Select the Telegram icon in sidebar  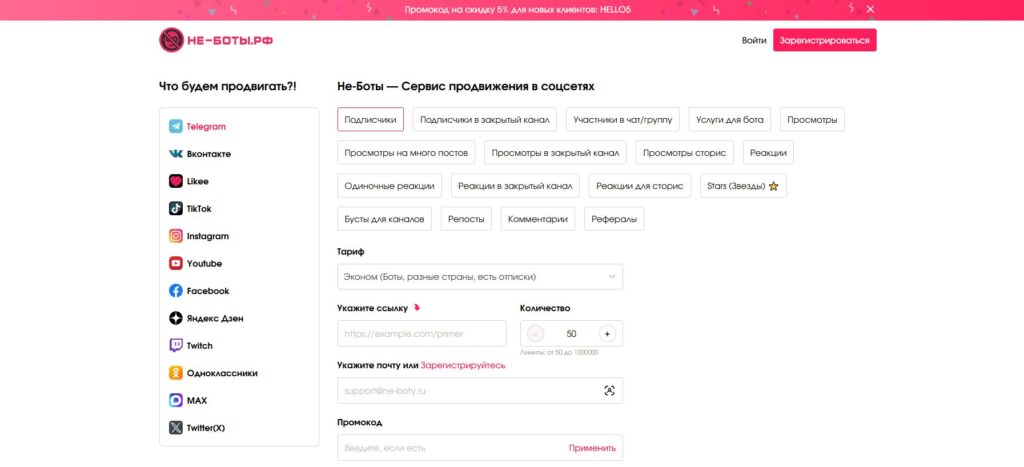(176, 127)
